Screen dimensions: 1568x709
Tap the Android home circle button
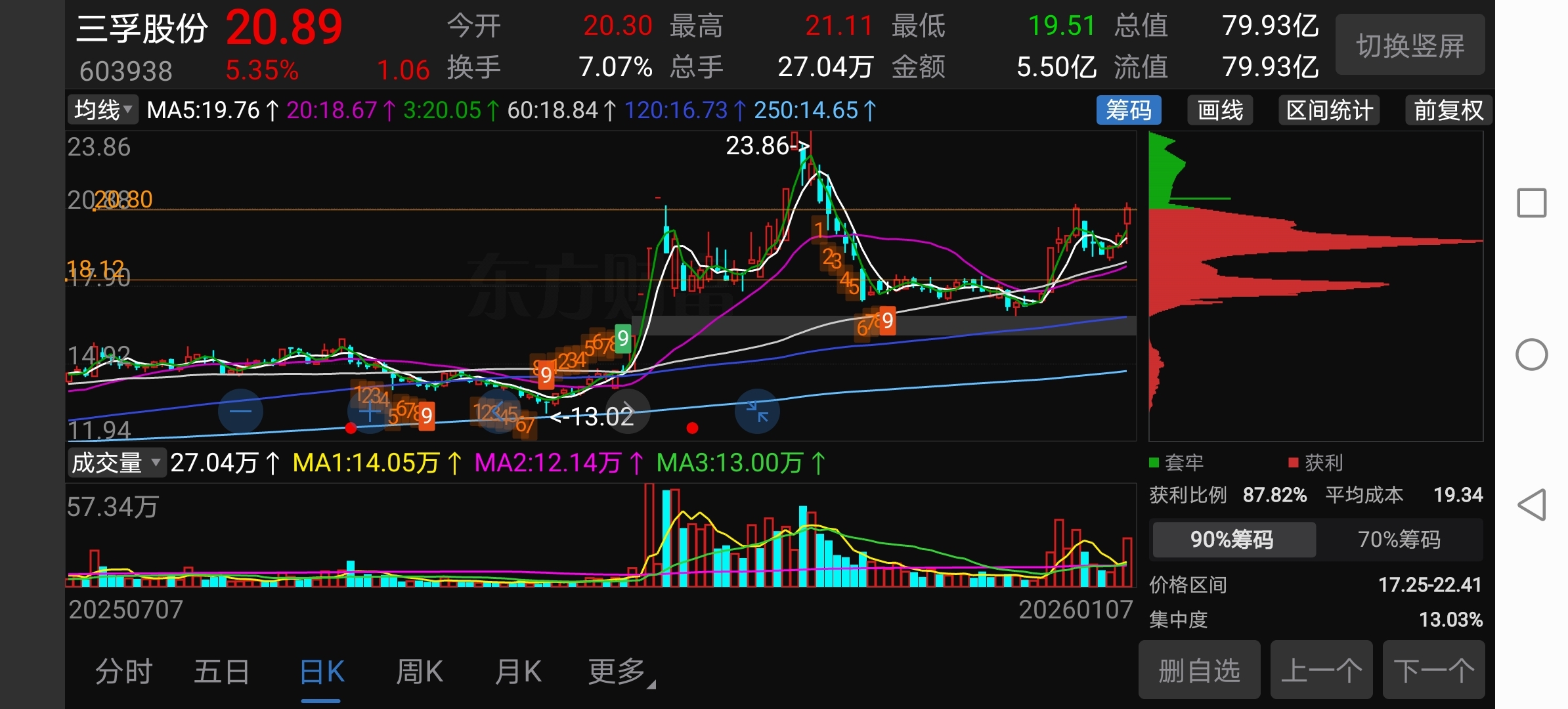[1531, 355]
